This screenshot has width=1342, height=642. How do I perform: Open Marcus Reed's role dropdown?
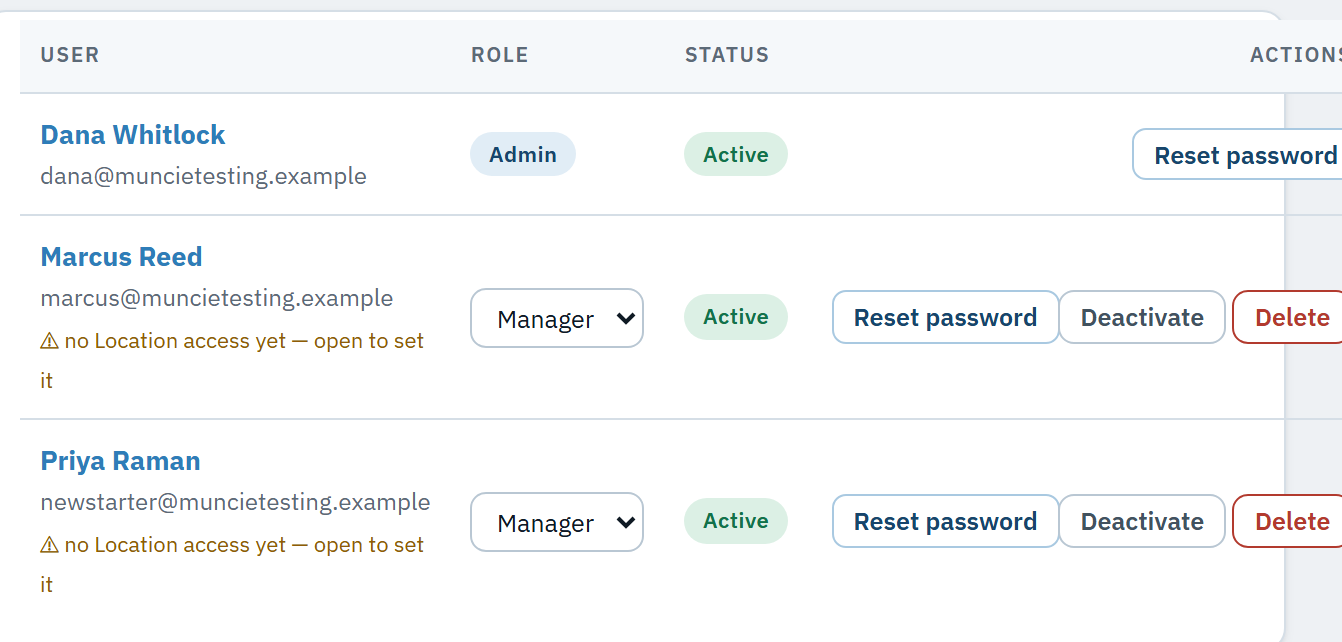[557, 318]
